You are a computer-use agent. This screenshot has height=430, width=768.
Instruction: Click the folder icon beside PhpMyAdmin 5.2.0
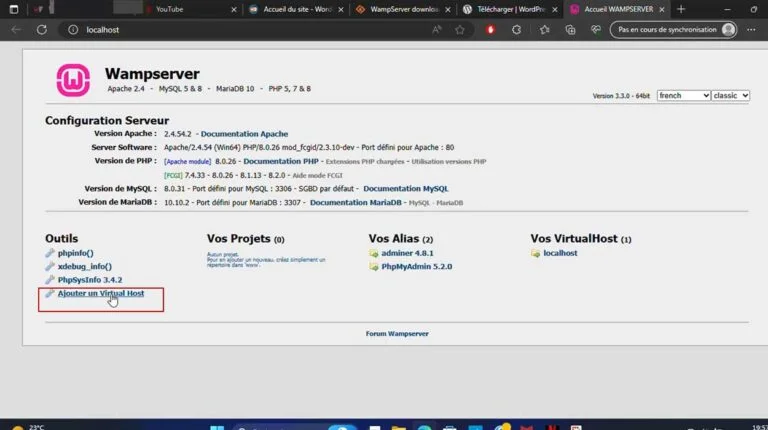[x=374, y=266]
